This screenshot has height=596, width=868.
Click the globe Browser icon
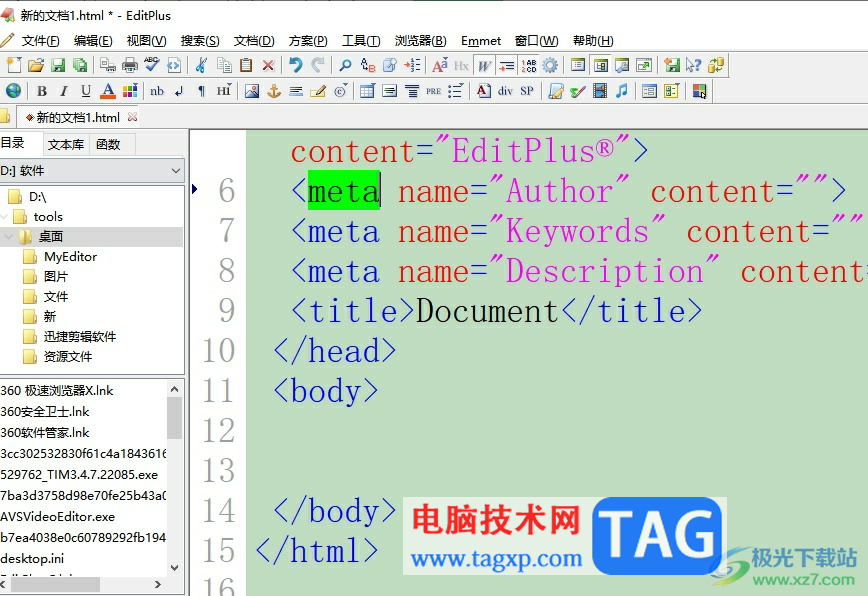tap(13, 91)
